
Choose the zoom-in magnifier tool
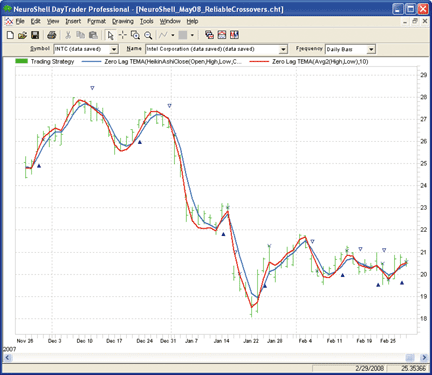(135, 35)
